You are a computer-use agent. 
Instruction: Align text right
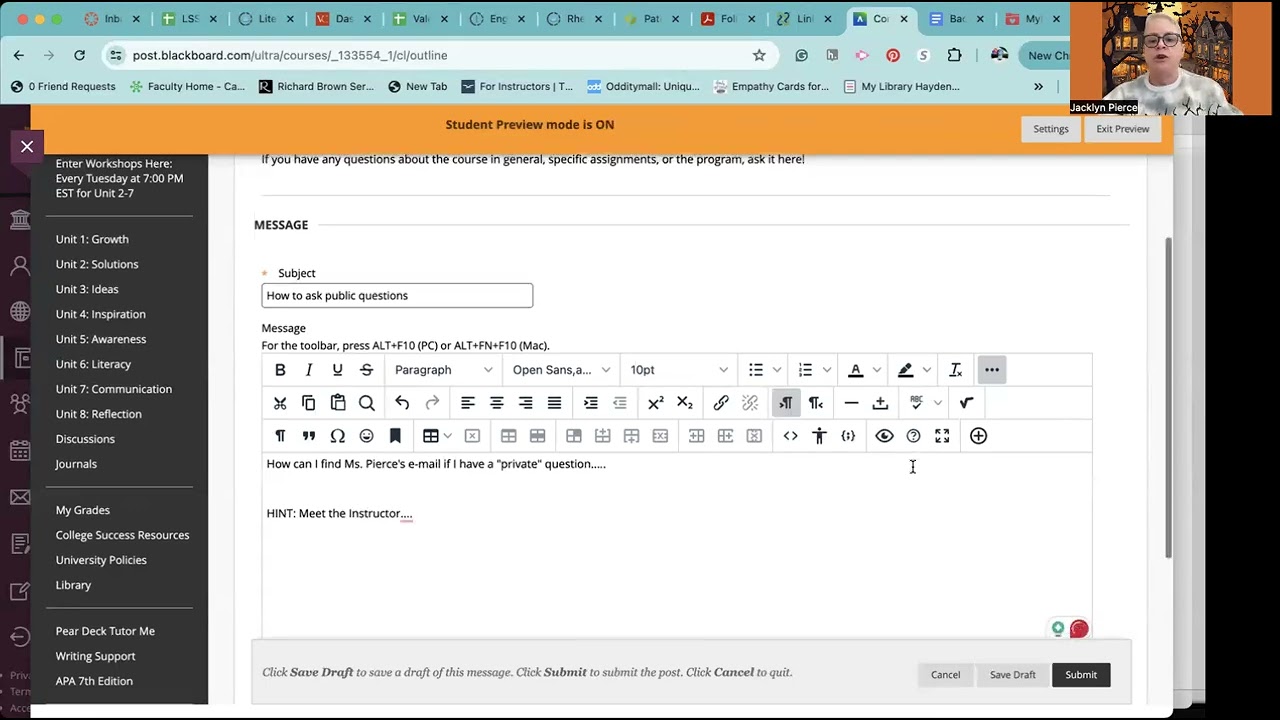[525, 403]
